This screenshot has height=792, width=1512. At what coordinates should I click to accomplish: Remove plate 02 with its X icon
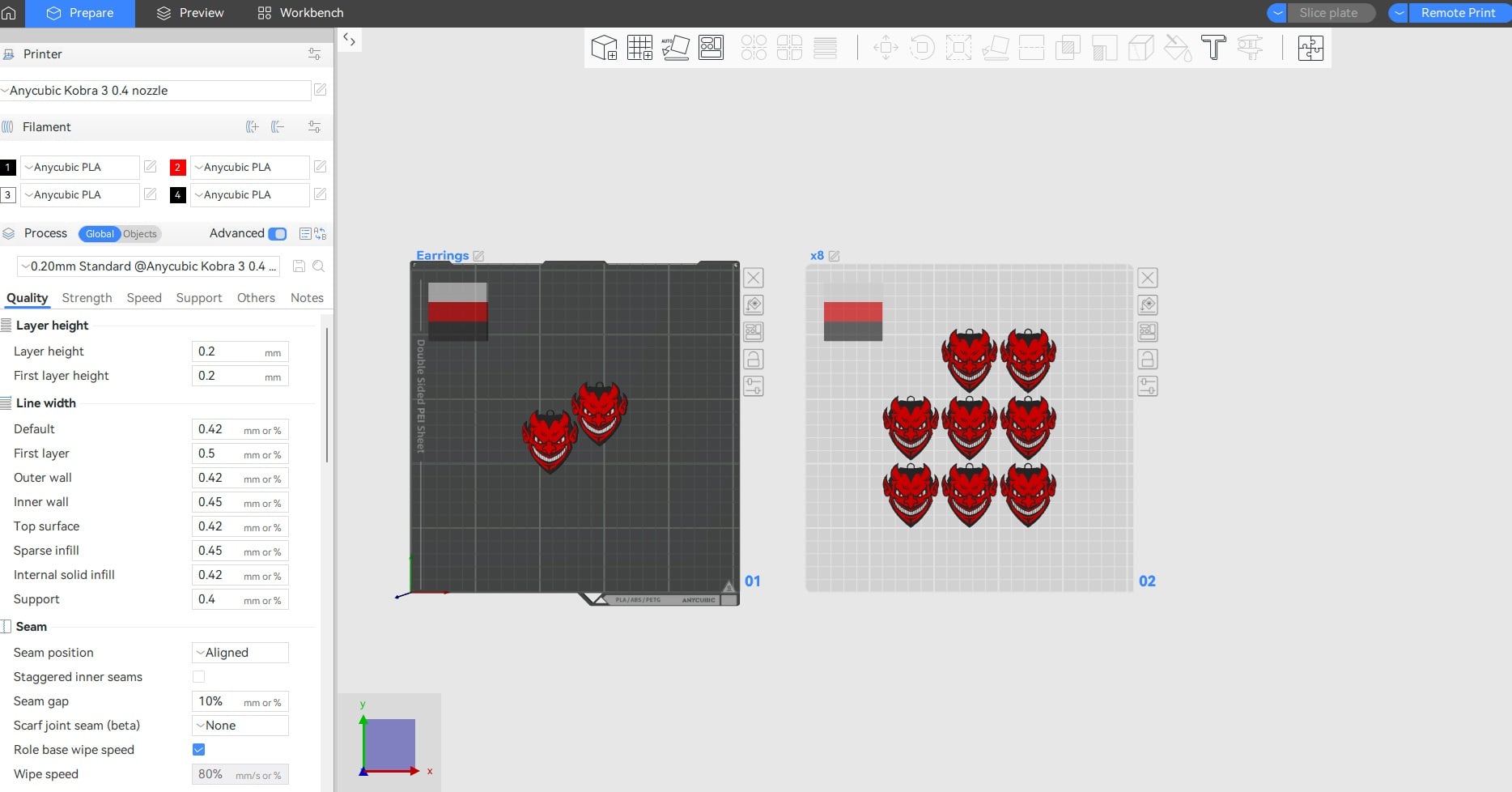pyautogui.click(x=1148, y=278)
